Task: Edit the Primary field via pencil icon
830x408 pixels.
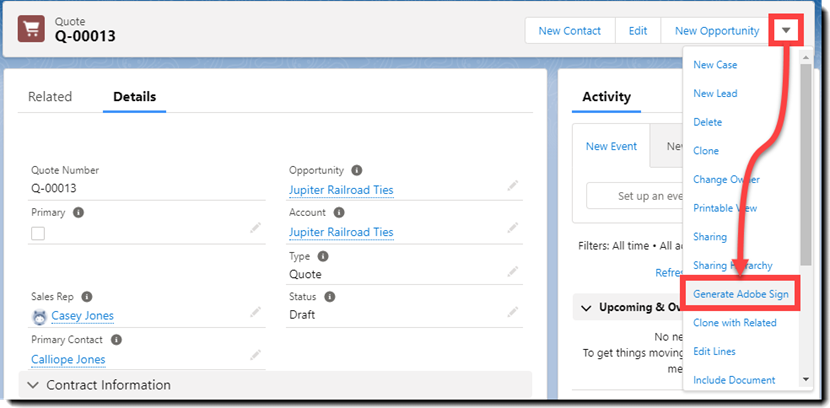Action: [256, 228]
